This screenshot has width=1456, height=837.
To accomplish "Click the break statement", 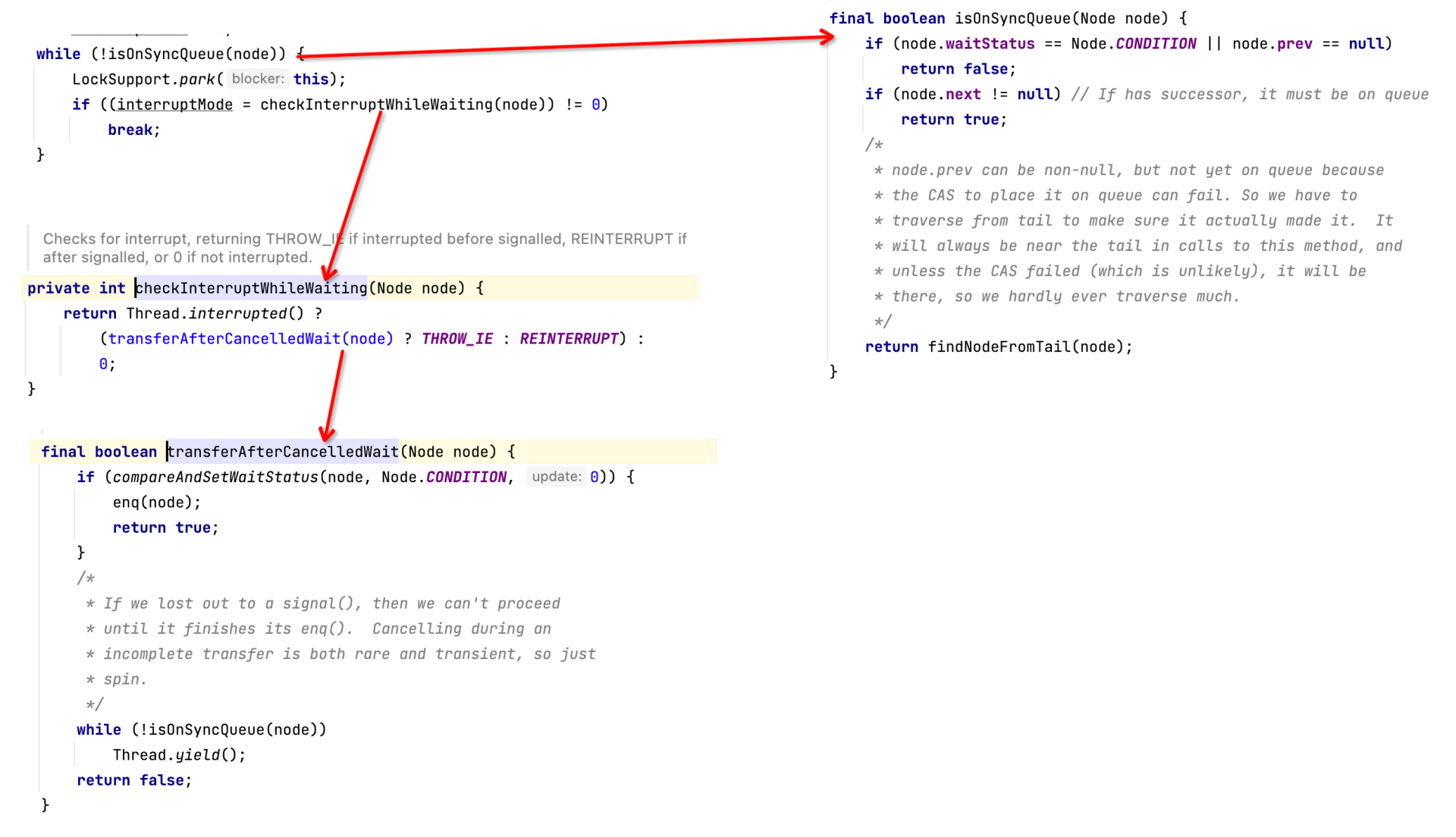I will (x=130, y=130).
